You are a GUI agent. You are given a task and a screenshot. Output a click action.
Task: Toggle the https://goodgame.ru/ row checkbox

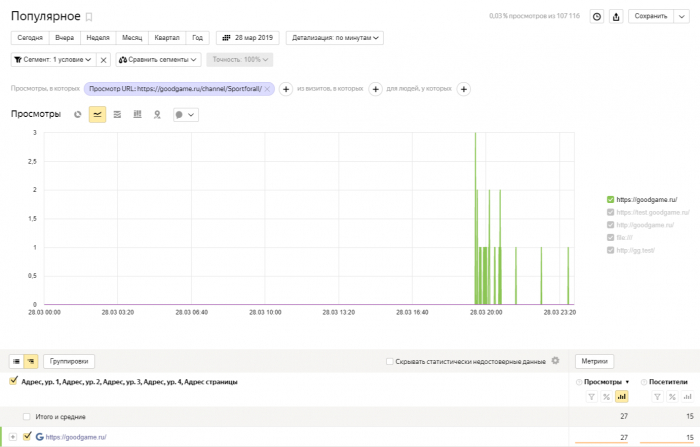coord(27,436)
